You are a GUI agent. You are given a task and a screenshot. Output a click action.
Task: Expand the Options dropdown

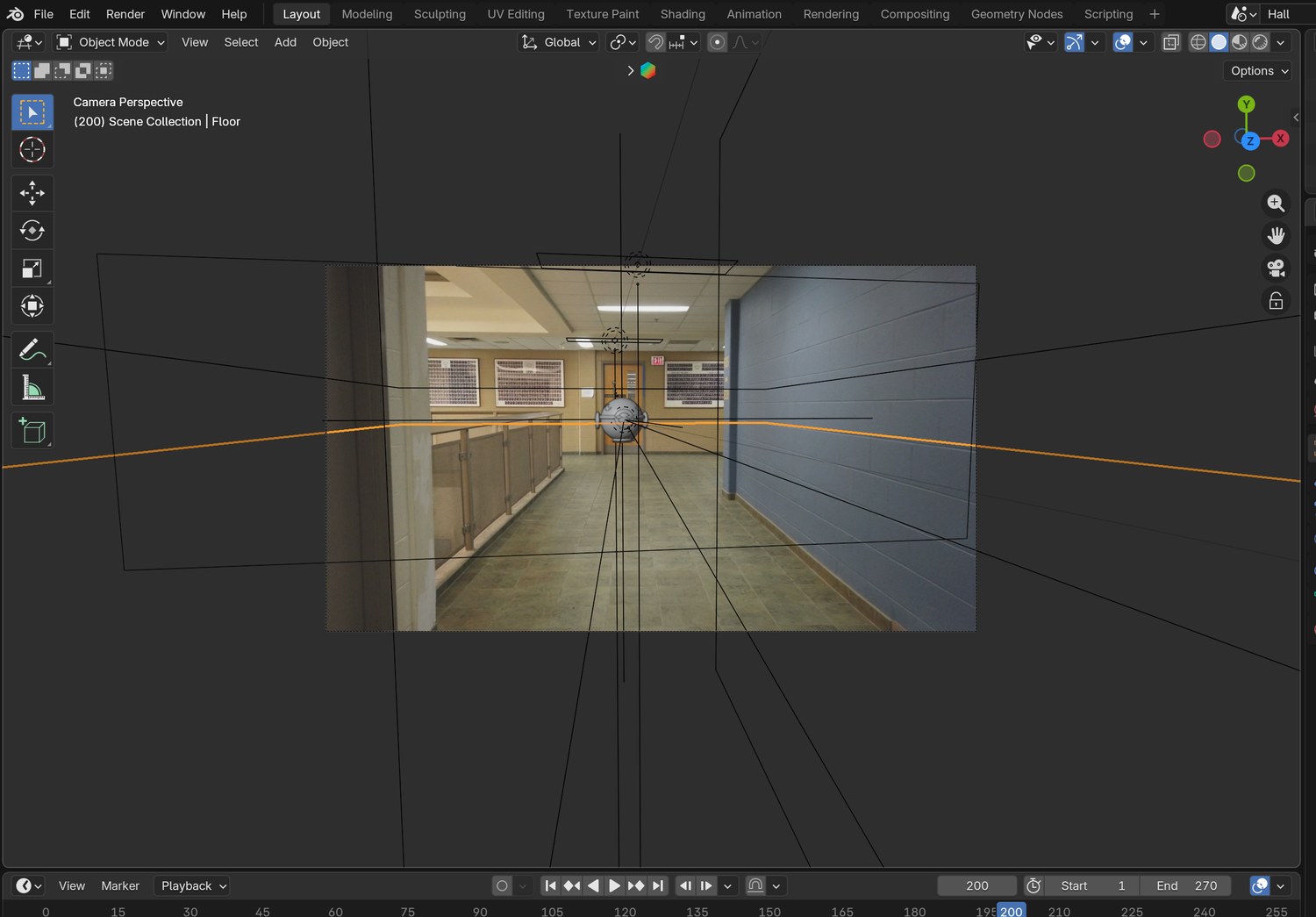click(1258, 71)
